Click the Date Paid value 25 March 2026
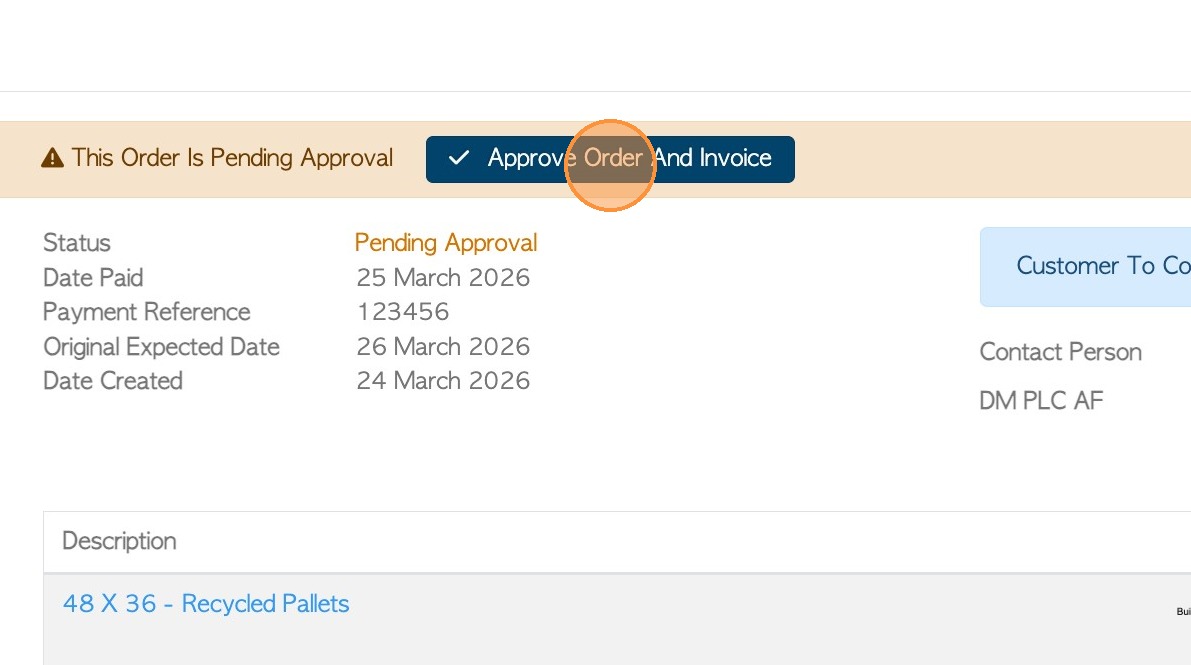Screen dimensions: 1191x665 (443, 278)
